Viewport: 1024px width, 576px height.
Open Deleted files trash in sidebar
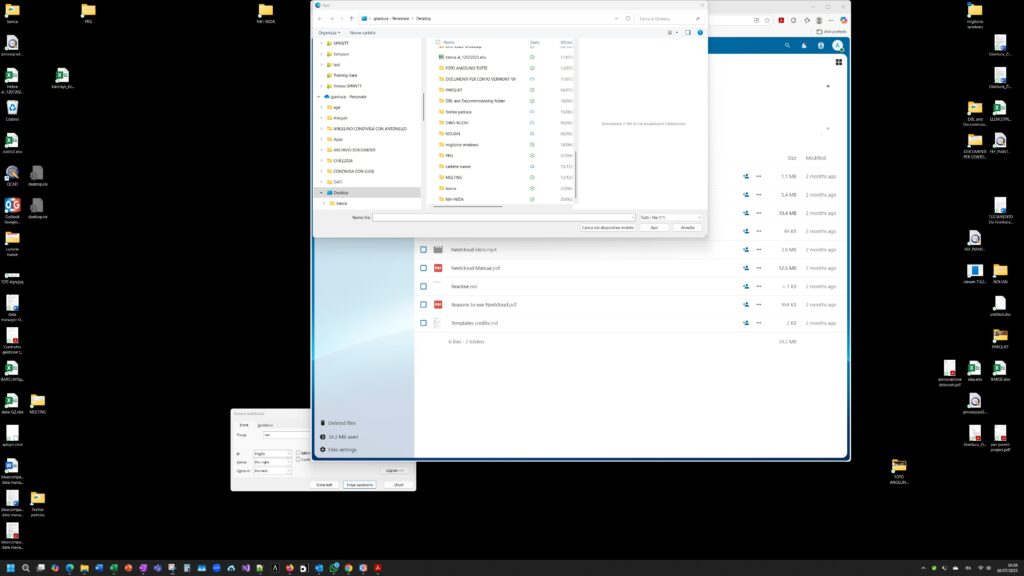pyautogui.click(x=322, y=423)
